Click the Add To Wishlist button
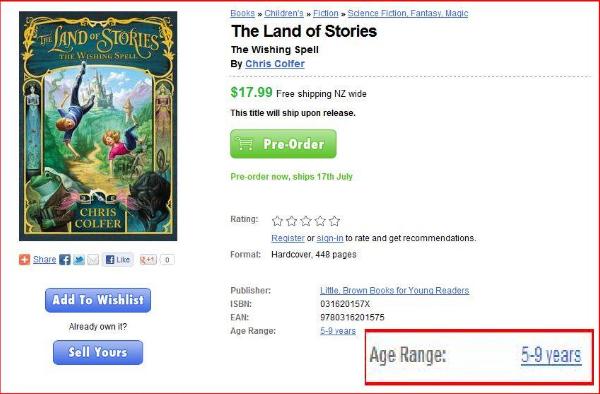600x394 pixels. [x=98, y=300]
